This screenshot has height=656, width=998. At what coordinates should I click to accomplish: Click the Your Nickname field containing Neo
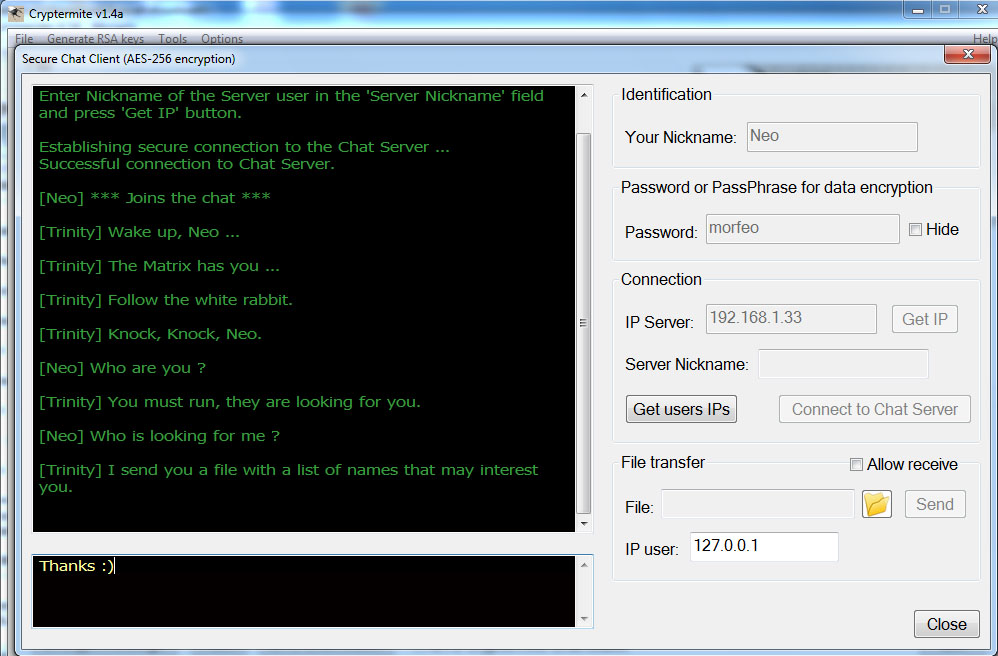[x=832, y=137]
